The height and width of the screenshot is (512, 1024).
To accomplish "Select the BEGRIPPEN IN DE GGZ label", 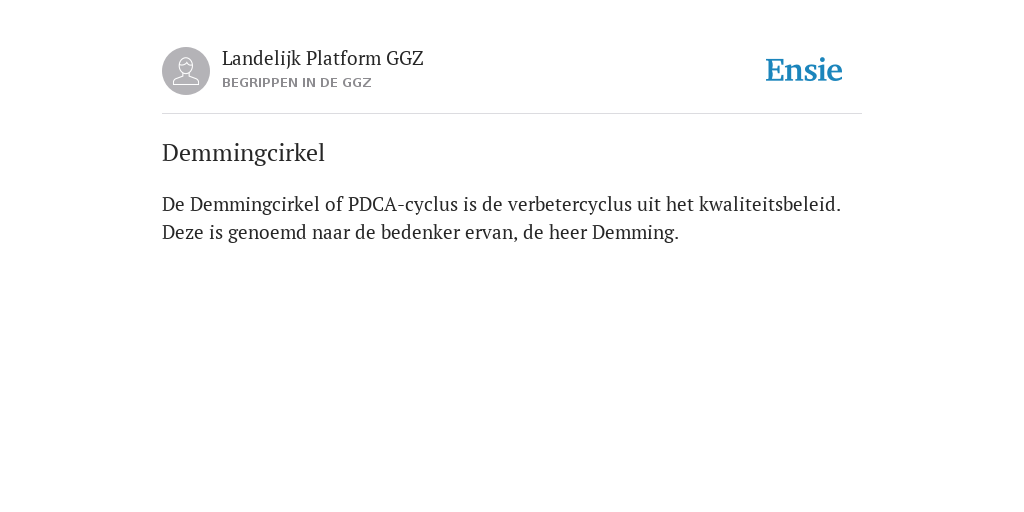I will [x=296, y=83].
